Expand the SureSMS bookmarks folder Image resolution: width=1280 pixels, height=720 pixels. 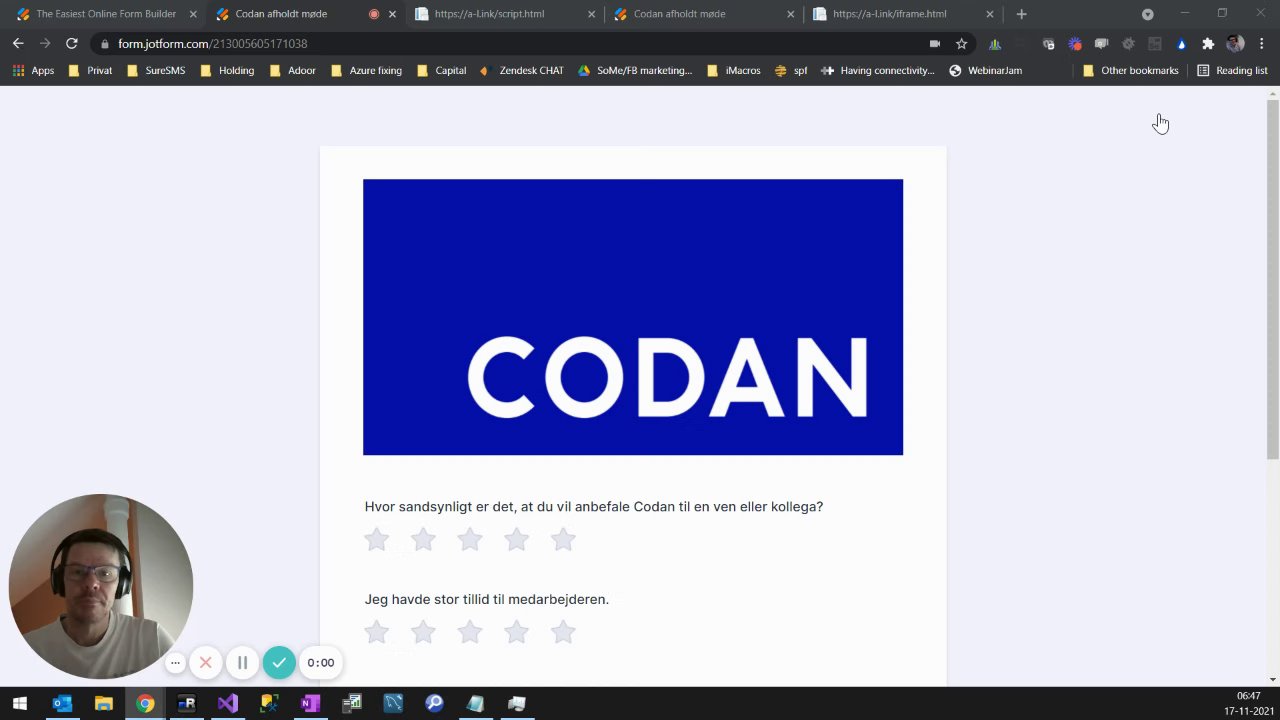click(x=155, y=70)
